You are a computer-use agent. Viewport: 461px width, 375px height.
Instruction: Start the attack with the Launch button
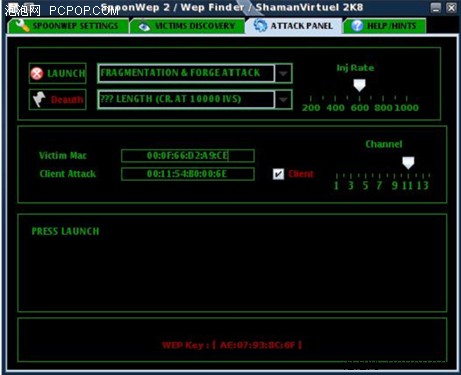pyautogui.click(x=58, y=73)
